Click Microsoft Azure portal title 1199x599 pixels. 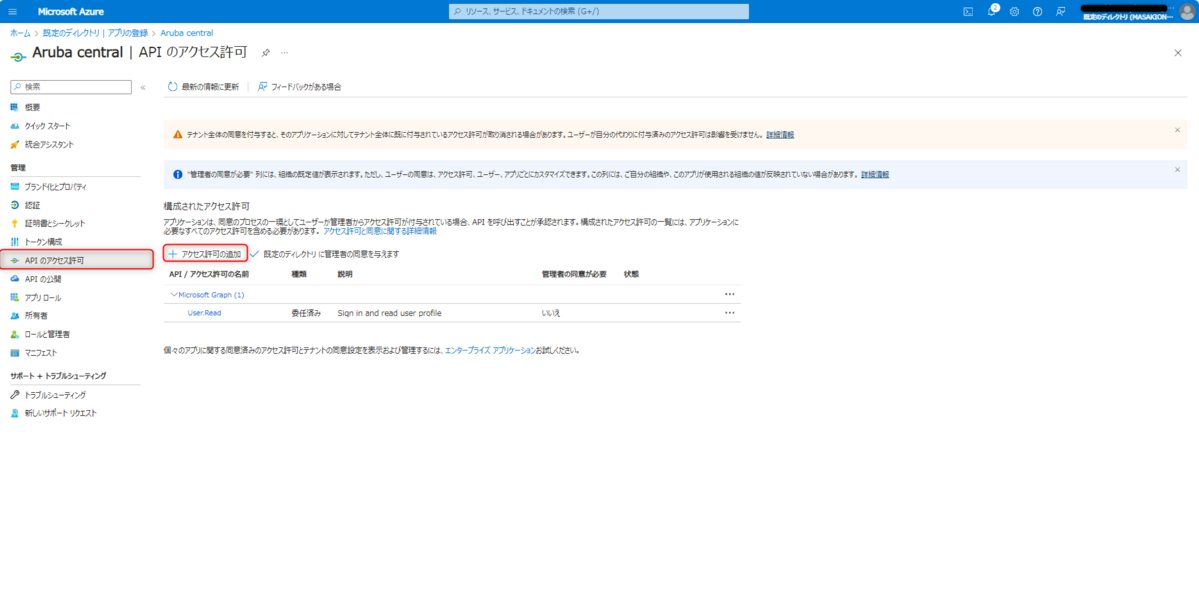click(x=71, y=11)
